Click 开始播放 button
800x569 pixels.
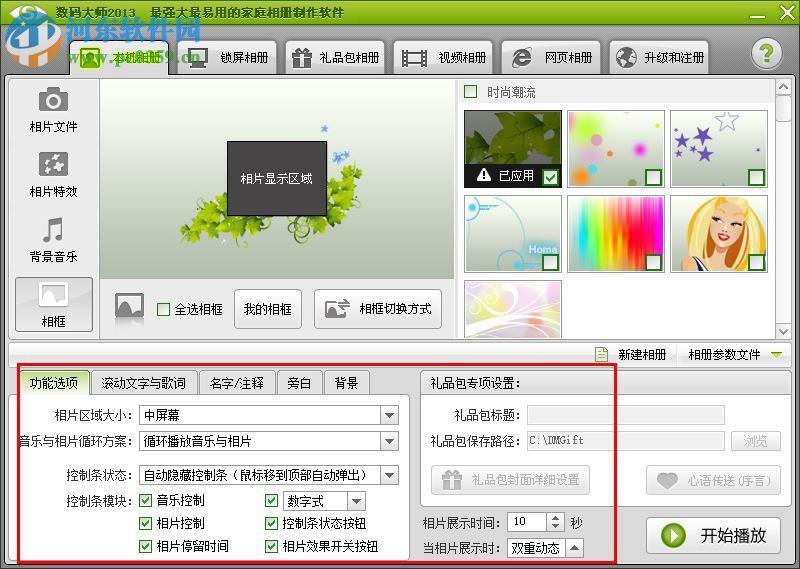click(713, 535)
